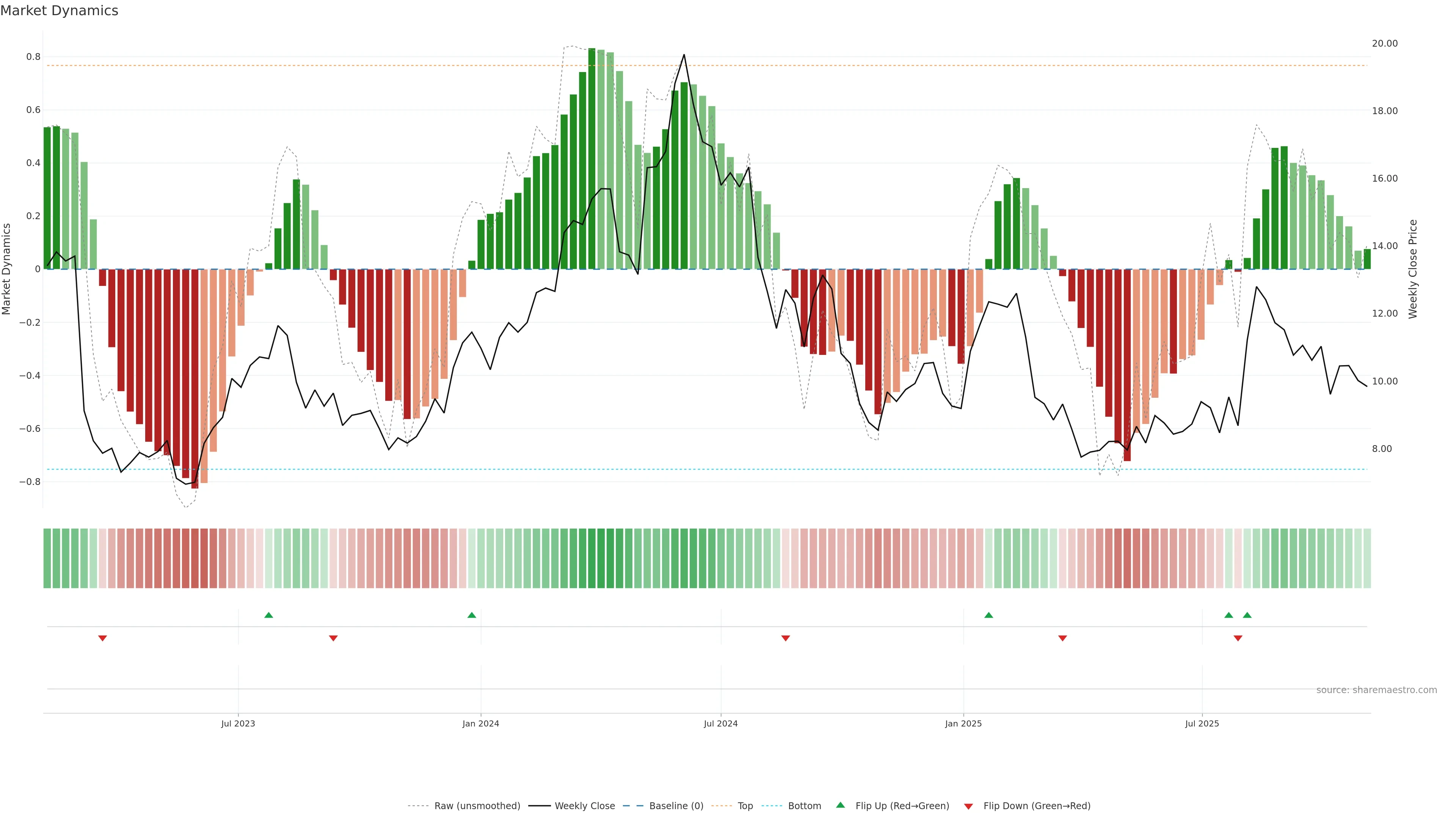The height and width of the screenshot is (819, 1456).
Task: Click the rightmost red flip-down marker
Action: (1238, 638)
